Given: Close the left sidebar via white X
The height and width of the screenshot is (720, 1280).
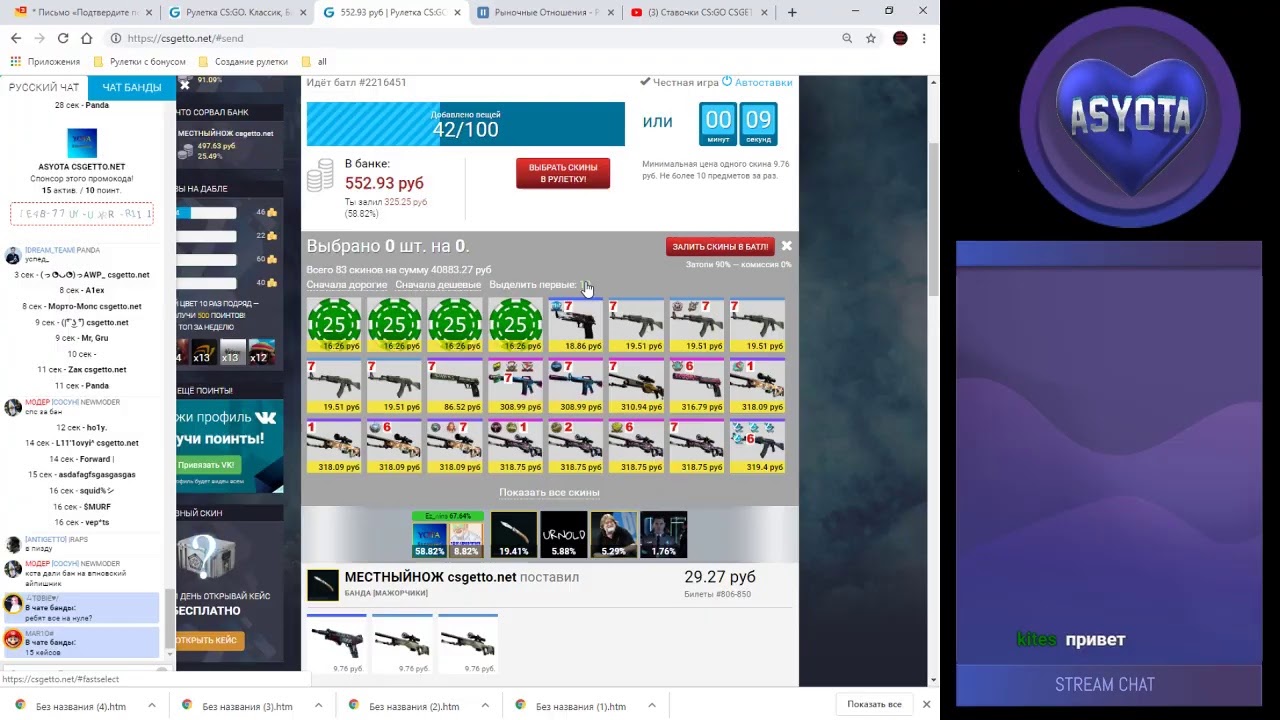Looking at the screenshot, I should [184, 86].
